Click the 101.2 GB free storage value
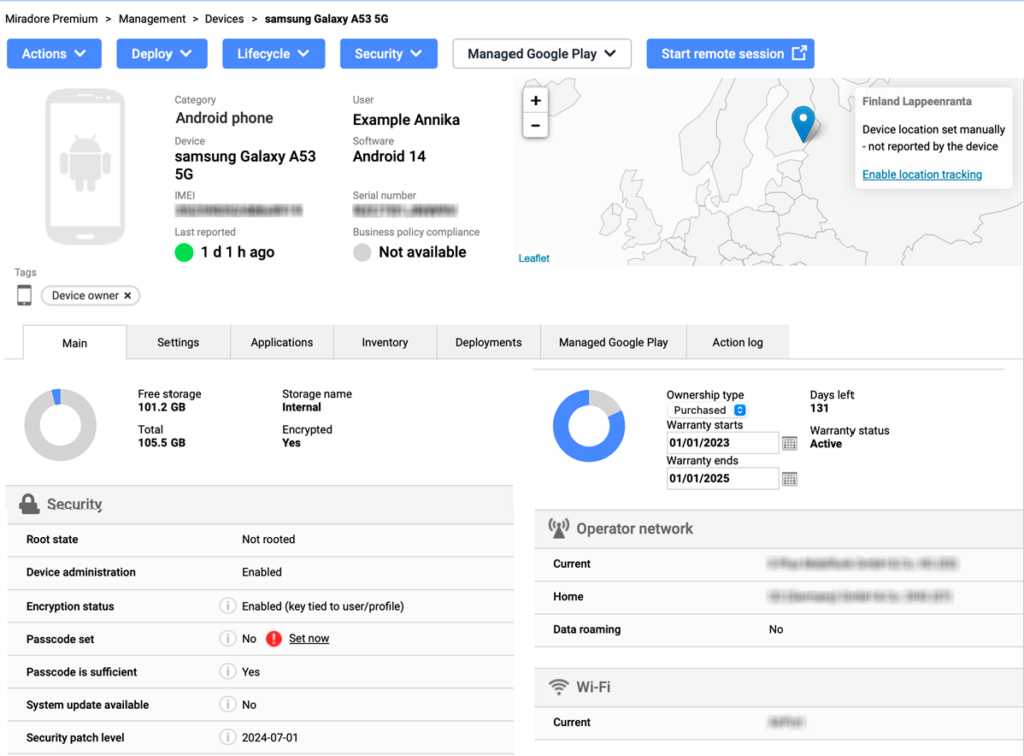Screen dimensions: 1024x756 click(x=161, y=407)
